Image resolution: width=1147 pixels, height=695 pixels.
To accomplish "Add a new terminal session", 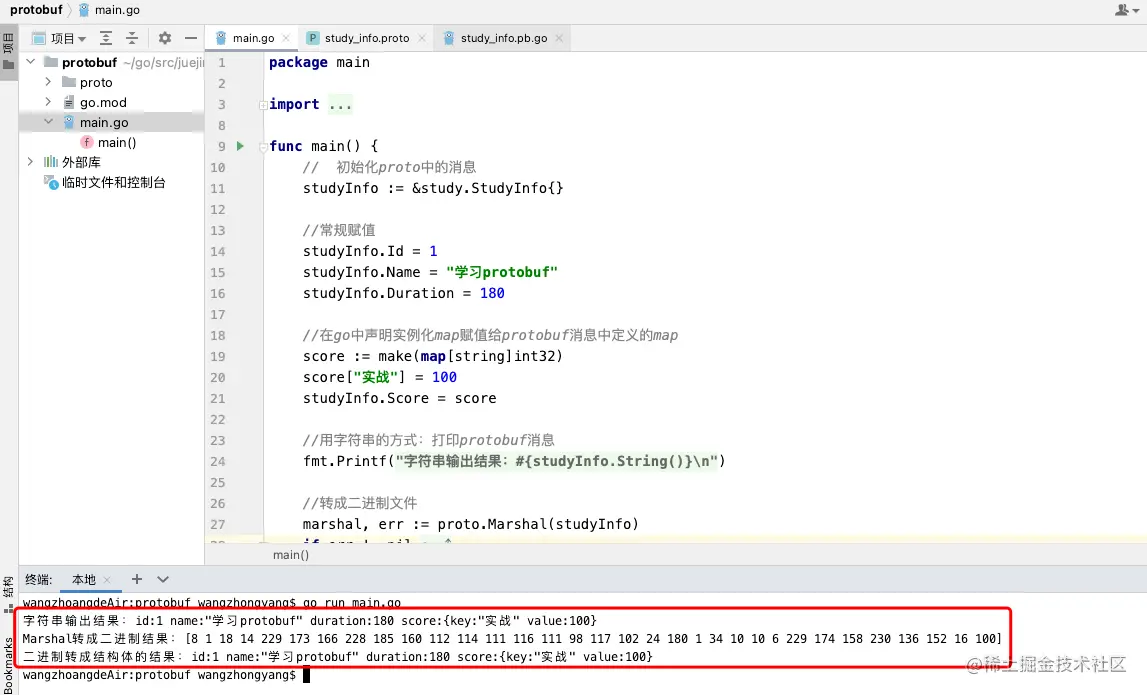I will (x=137, y=579).
